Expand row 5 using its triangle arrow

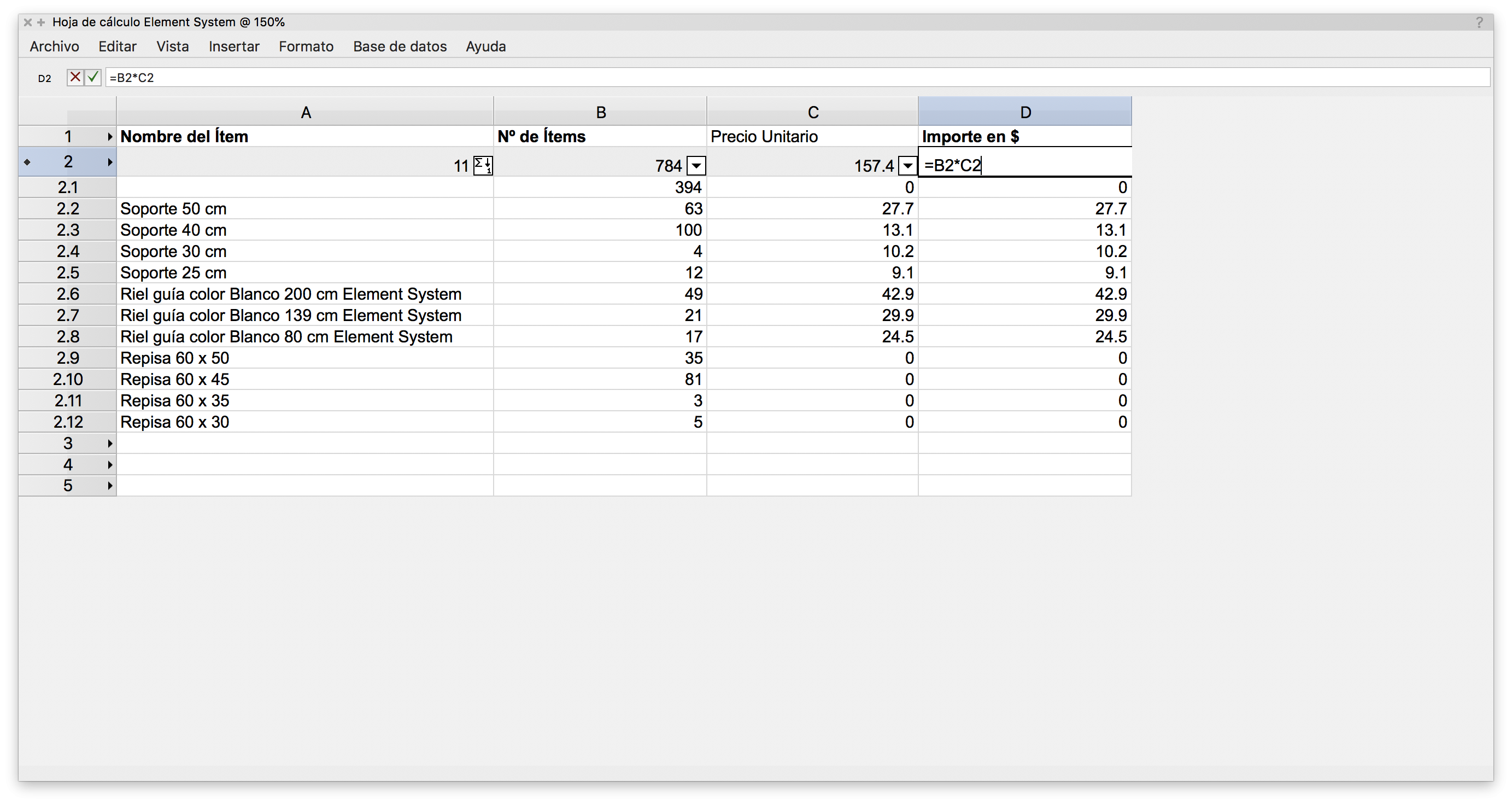click(110, 486)
